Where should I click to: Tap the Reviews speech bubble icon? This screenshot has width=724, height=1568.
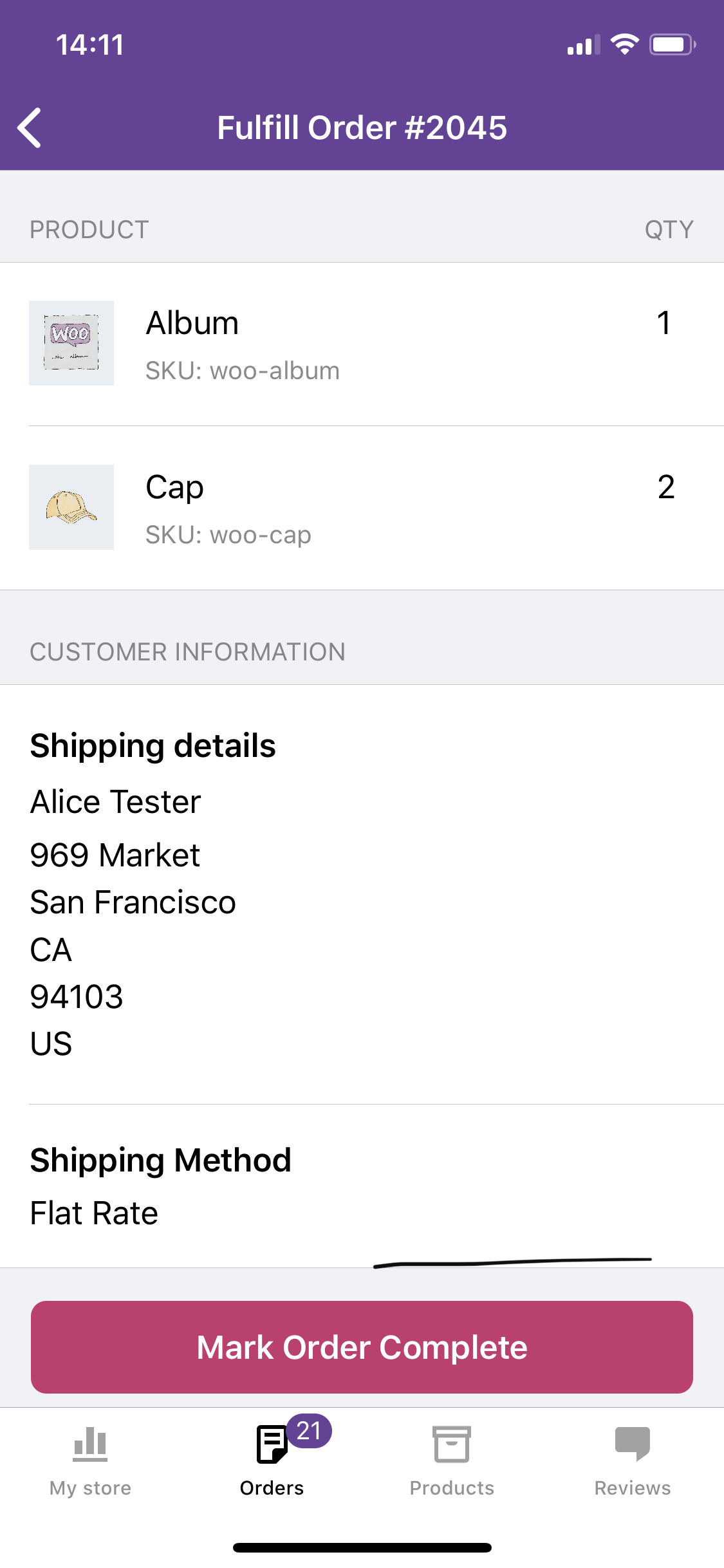tap(633, 1444)
